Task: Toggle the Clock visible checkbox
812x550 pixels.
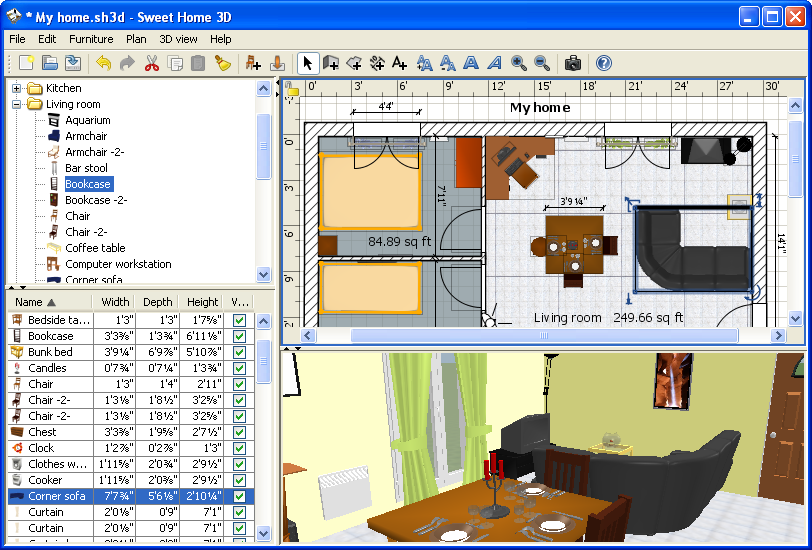Action: tap(239, 448)
